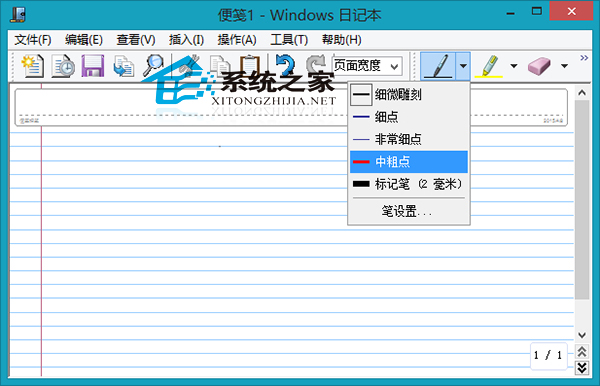
Task: Click the vertical scrollbar thumb
Action: (582, 200)
